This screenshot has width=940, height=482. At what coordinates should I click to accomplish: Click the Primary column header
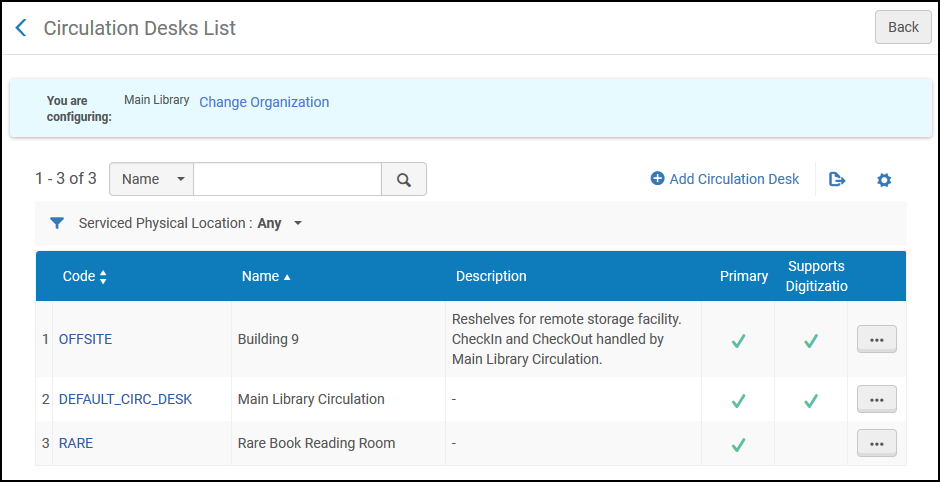(x=744, y=276)
